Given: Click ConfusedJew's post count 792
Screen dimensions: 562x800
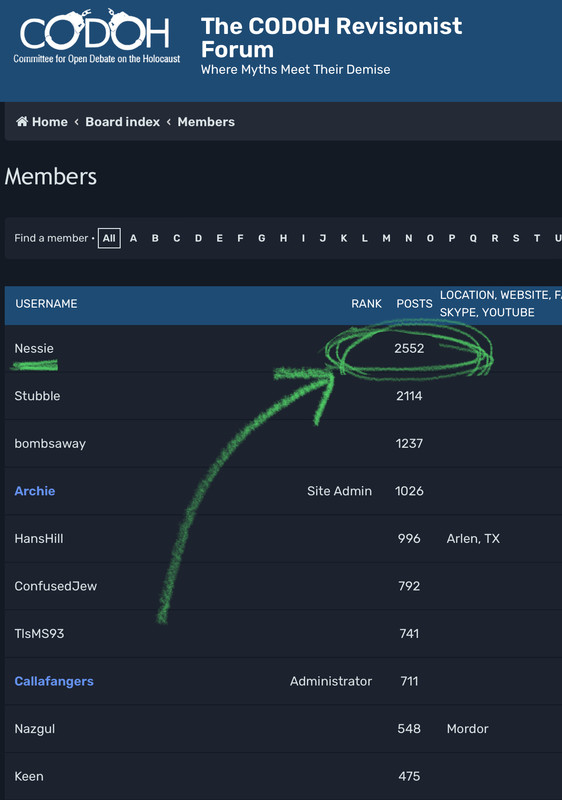Looking at the screenshot, I should tap(409, 586).
